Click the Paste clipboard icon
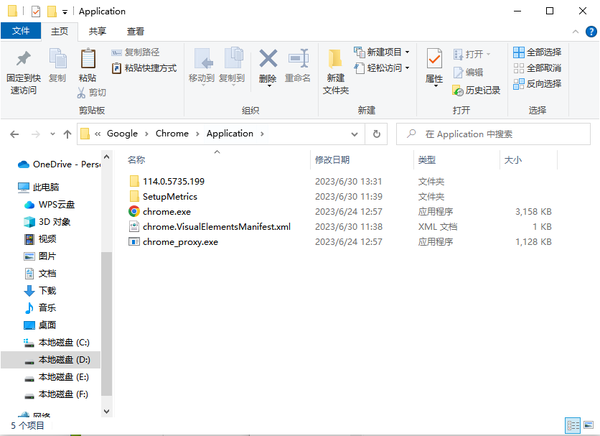Viewport: 600px width, 436px height. coord(88,59)
